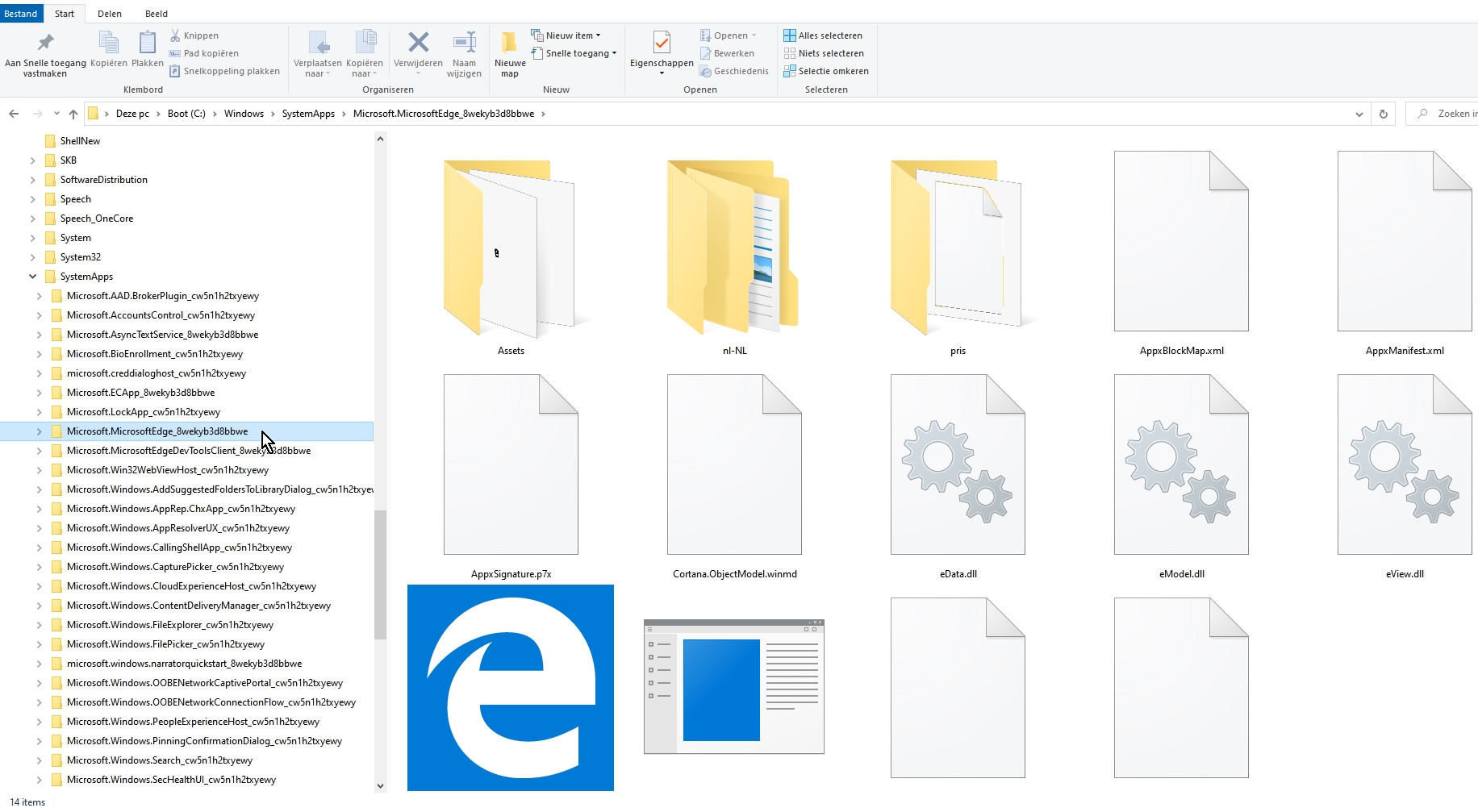Click the Plakken paste icon
The height and width of the screenshot is (812, 1478).
(x=147, y=44)
